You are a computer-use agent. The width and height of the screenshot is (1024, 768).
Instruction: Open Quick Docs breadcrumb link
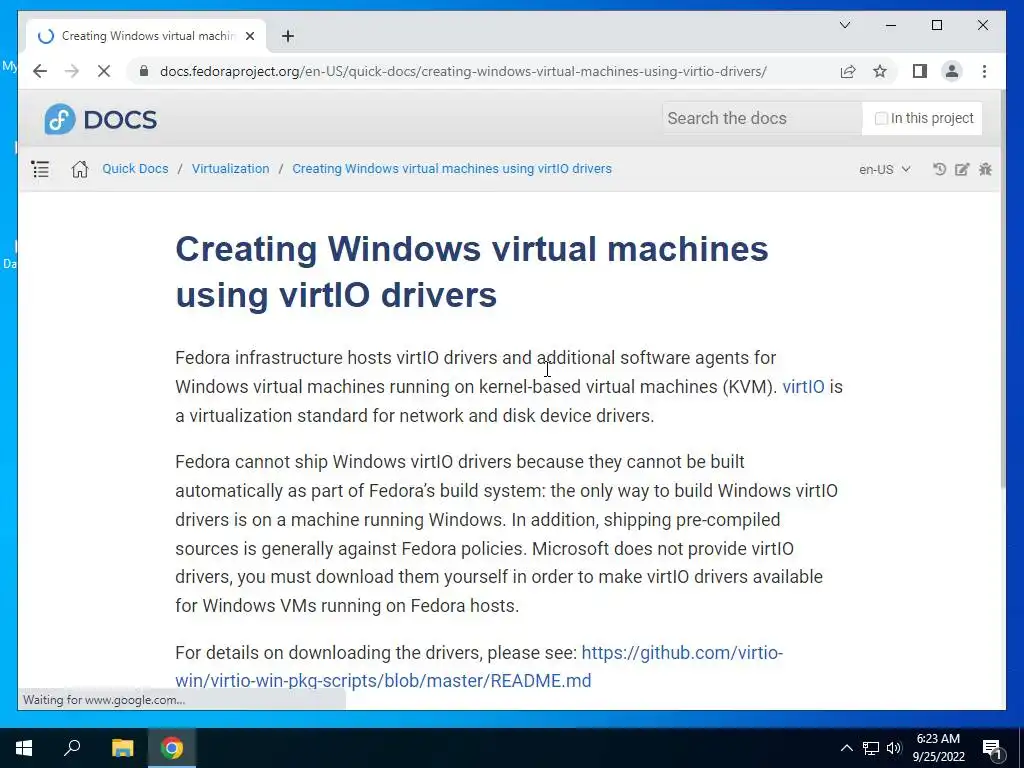coord(135,168)
